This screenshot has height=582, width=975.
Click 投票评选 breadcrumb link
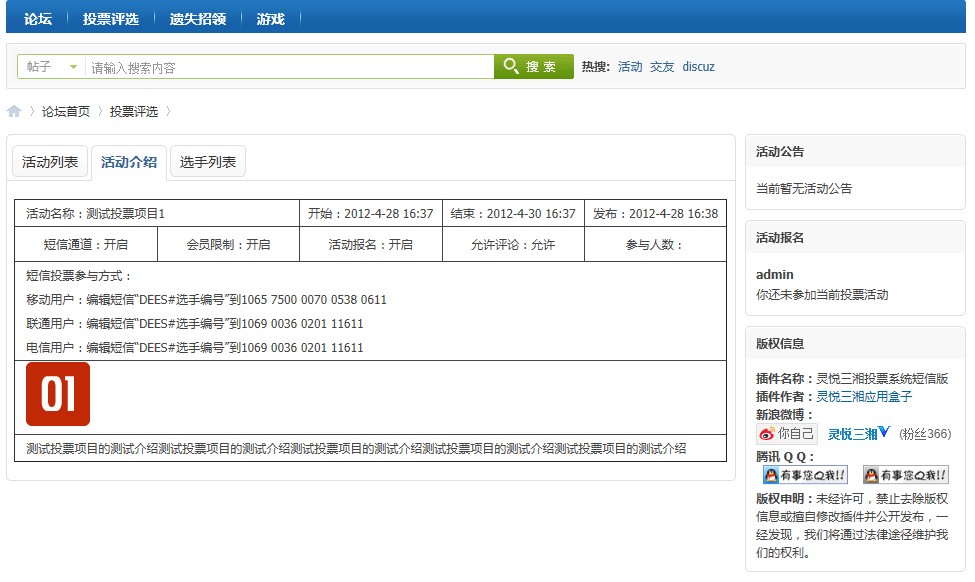(134, 111)
